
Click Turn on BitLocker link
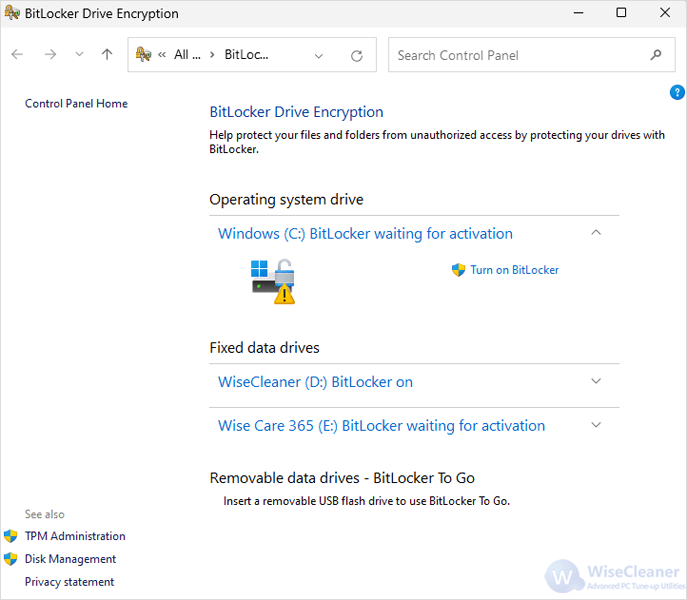tap(514, 270)
